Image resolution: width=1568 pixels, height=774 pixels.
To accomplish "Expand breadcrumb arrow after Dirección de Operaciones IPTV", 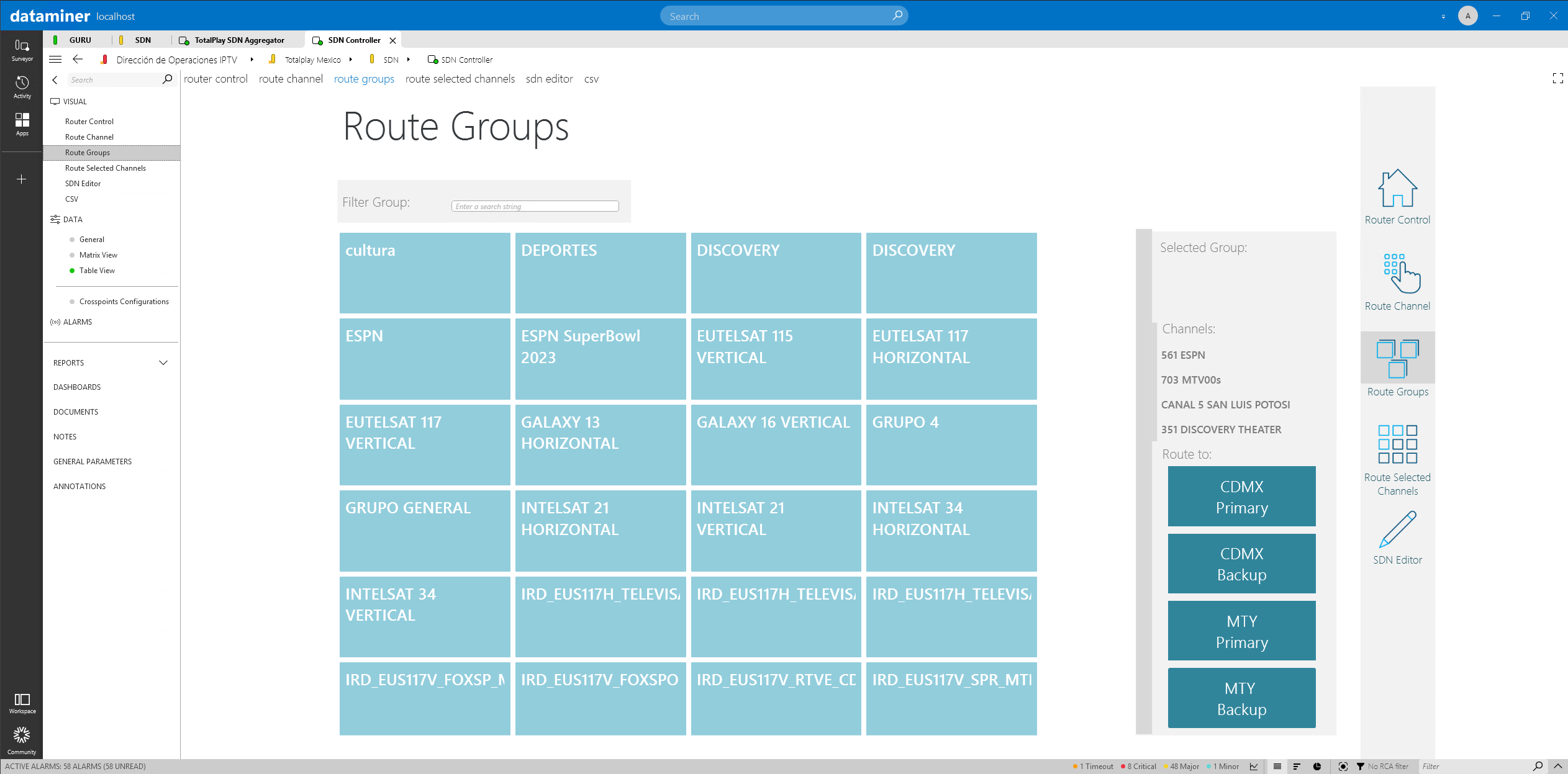I will point(252,60).
